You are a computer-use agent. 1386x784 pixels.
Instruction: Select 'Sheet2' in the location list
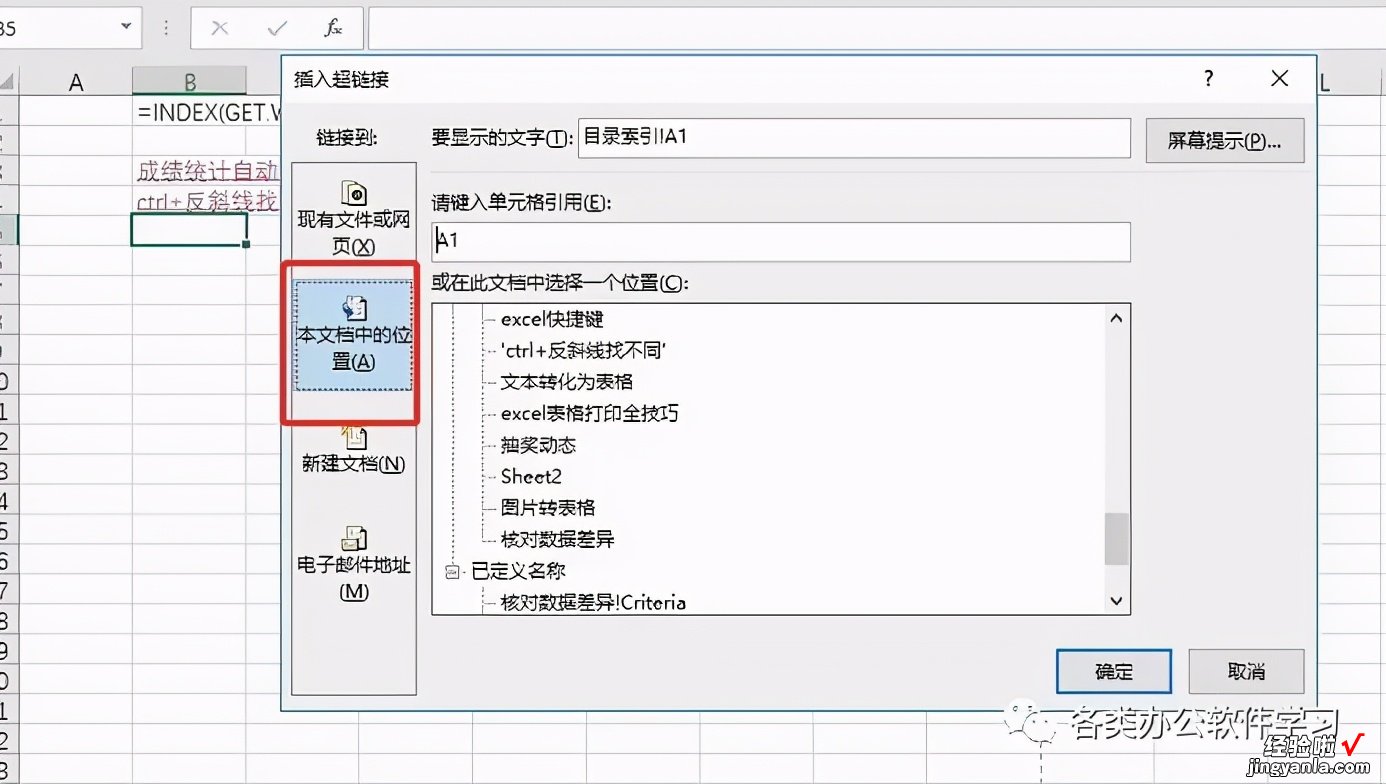[531, 476]
